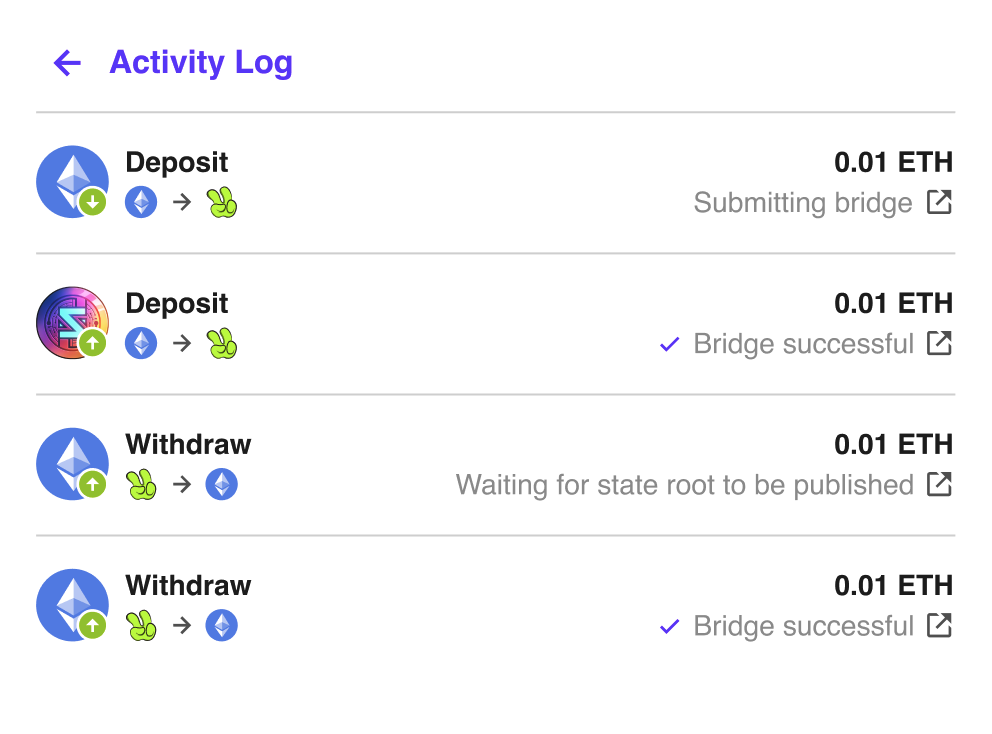The height and width of the screenshot is (734, 992).
Task: Open external link for Submitting bridge deposit
Action: (x=939, y=202)
